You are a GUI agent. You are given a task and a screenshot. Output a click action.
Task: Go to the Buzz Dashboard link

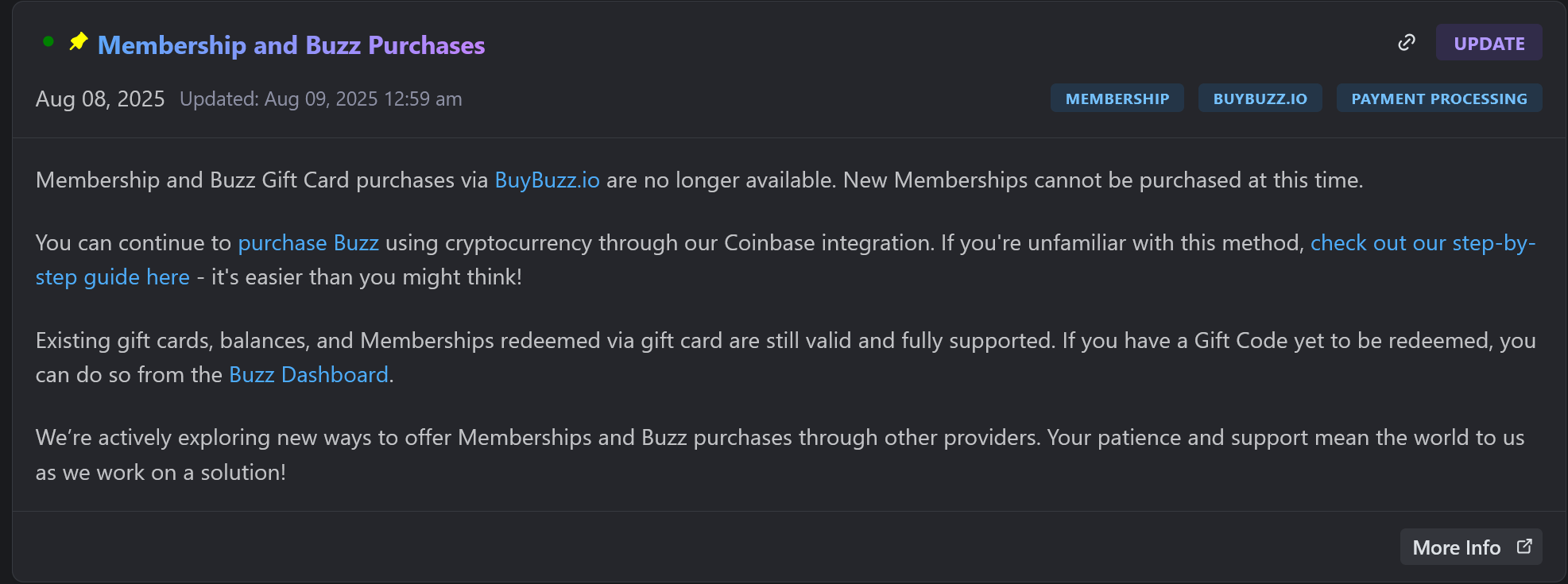point(308,375)
